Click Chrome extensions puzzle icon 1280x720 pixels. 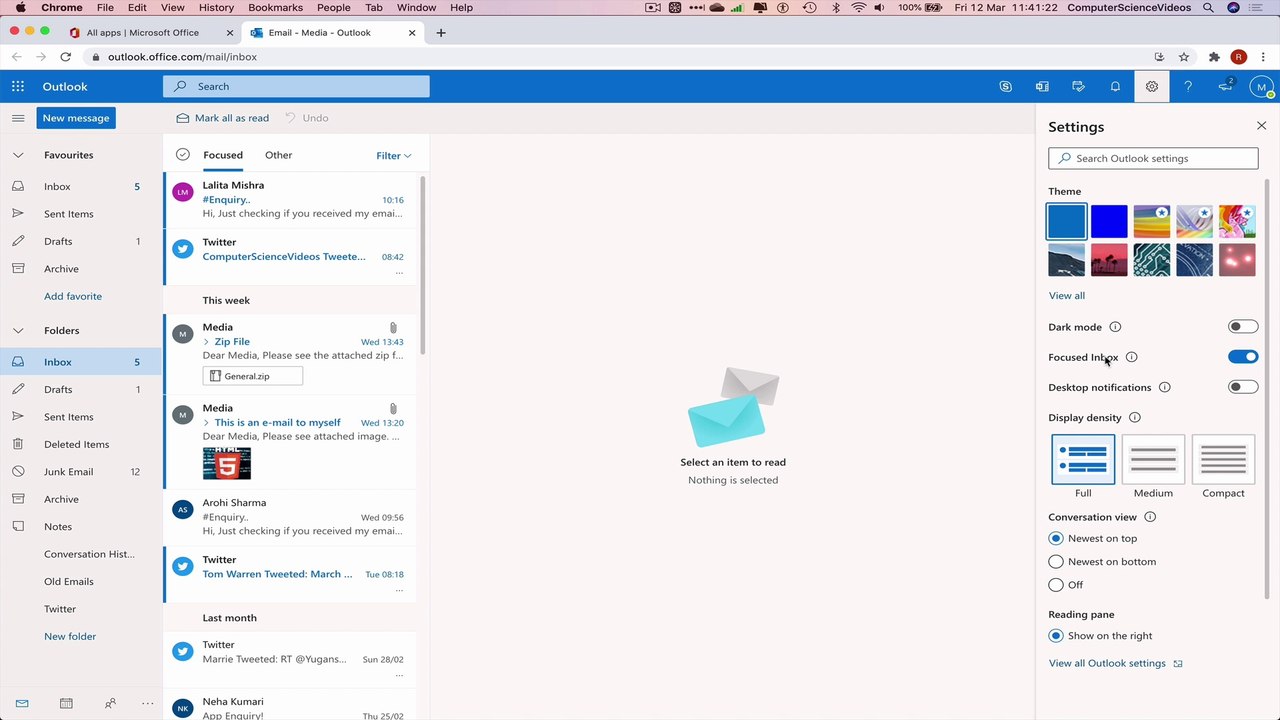(x=1214, y=57)
